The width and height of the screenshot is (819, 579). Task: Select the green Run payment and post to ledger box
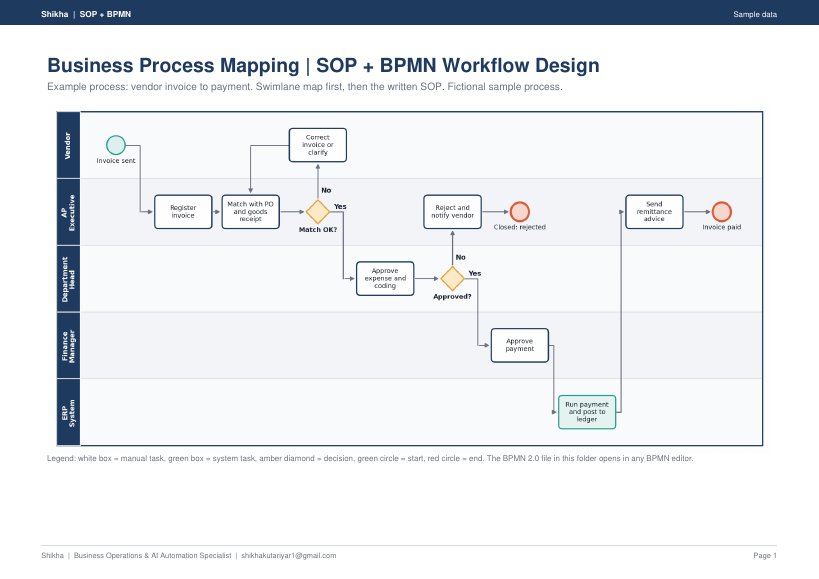tap(587, 412)
